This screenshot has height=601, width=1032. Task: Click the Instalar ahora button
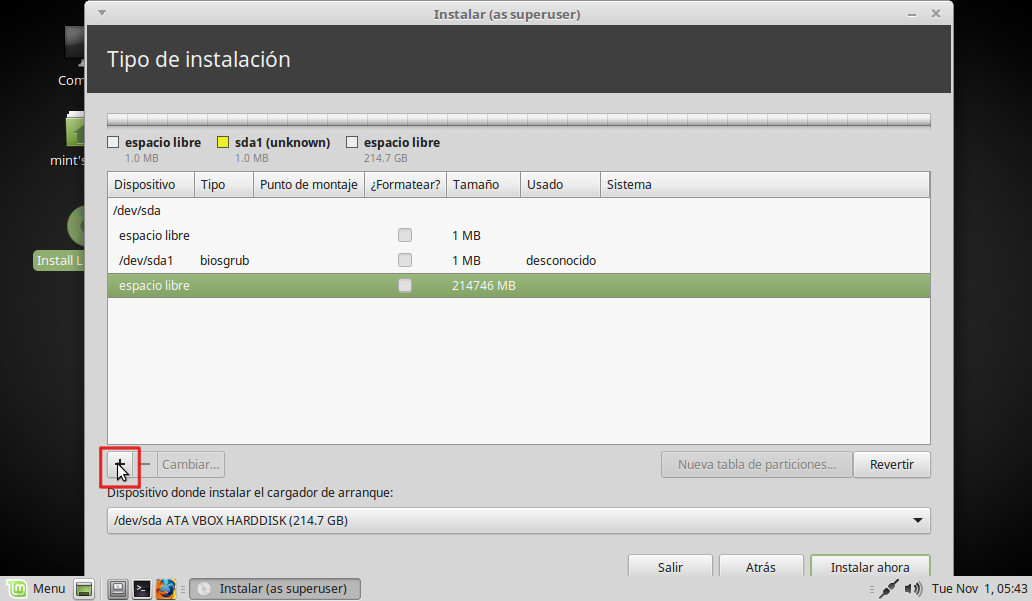(x=869, y=567)
